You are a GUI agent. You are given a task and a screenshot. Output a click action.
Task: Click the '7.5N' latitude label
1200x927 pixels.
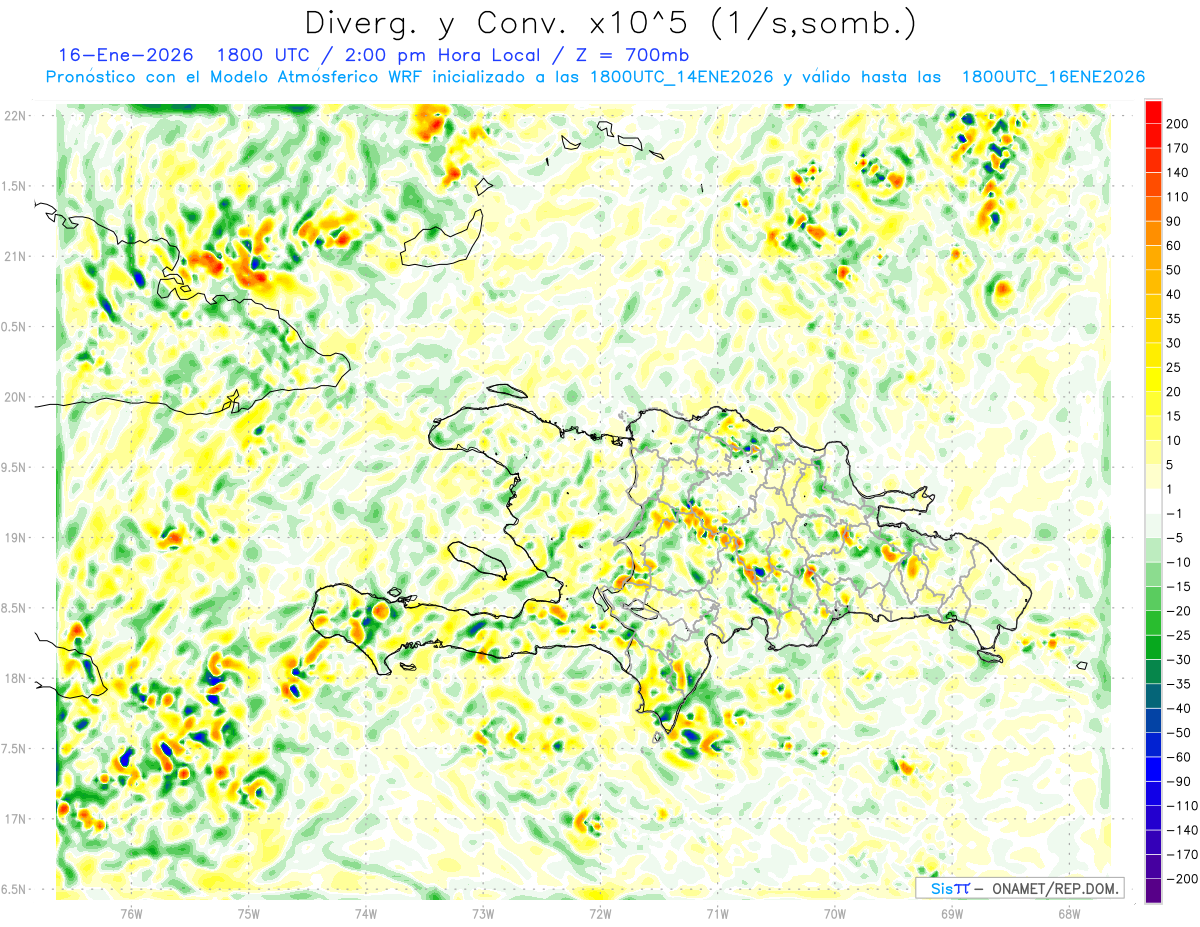point(15,749)
